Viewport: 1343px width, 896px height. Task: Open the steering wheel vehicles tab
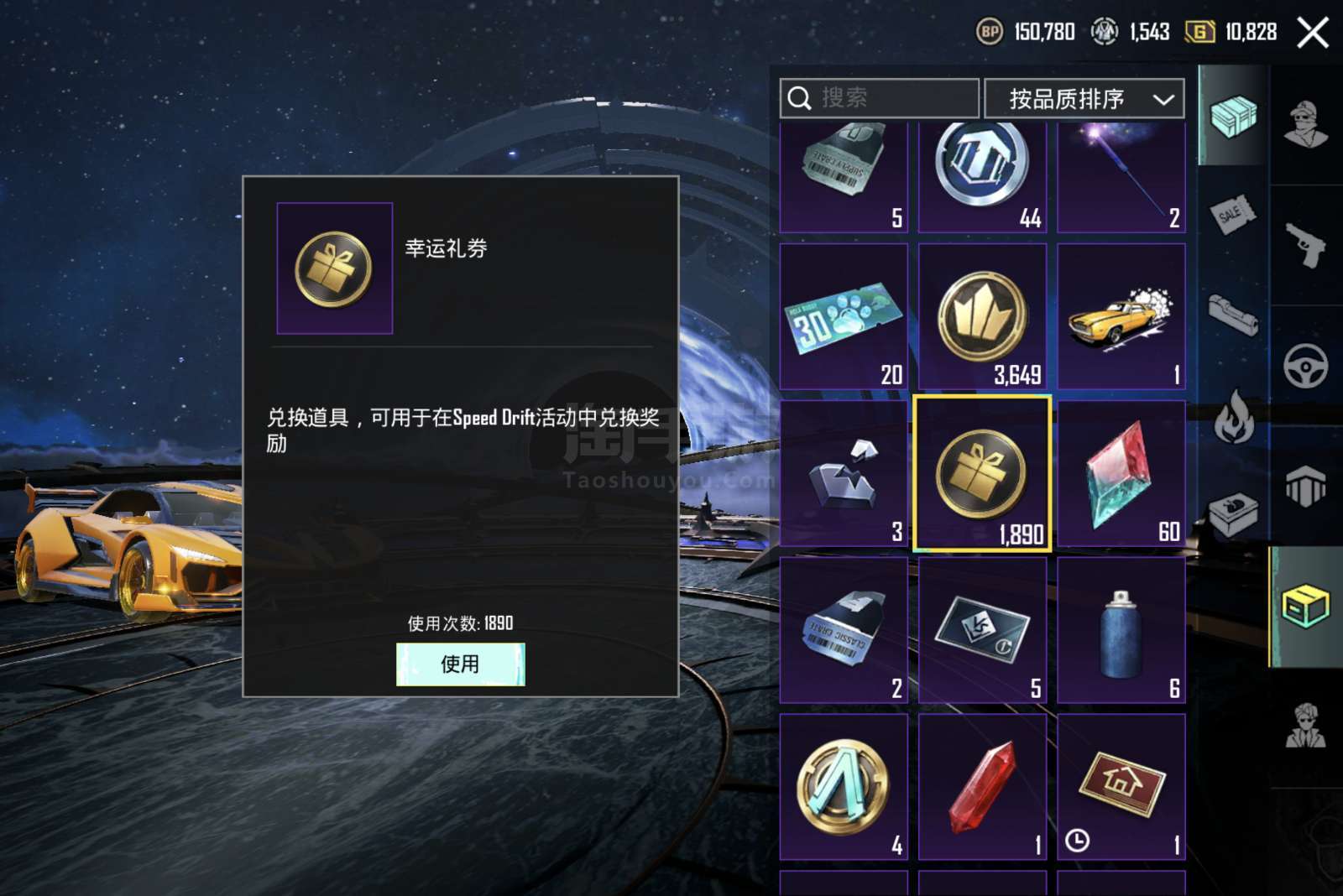(x=1306, y=366)
